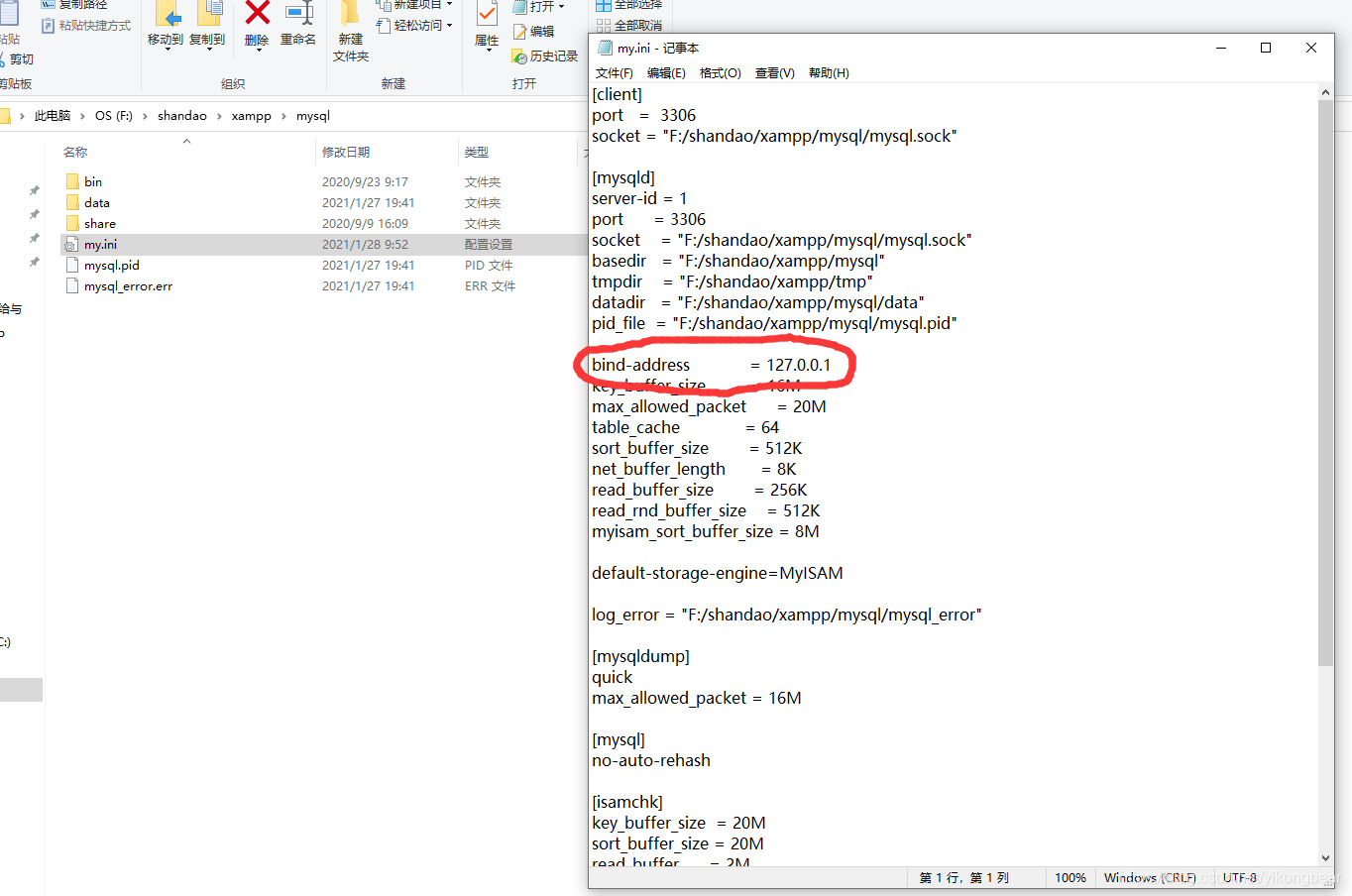Open 历史记录 (History) in the ribbon
Screen dimensions: 1352x896
[x=544, y=56]
